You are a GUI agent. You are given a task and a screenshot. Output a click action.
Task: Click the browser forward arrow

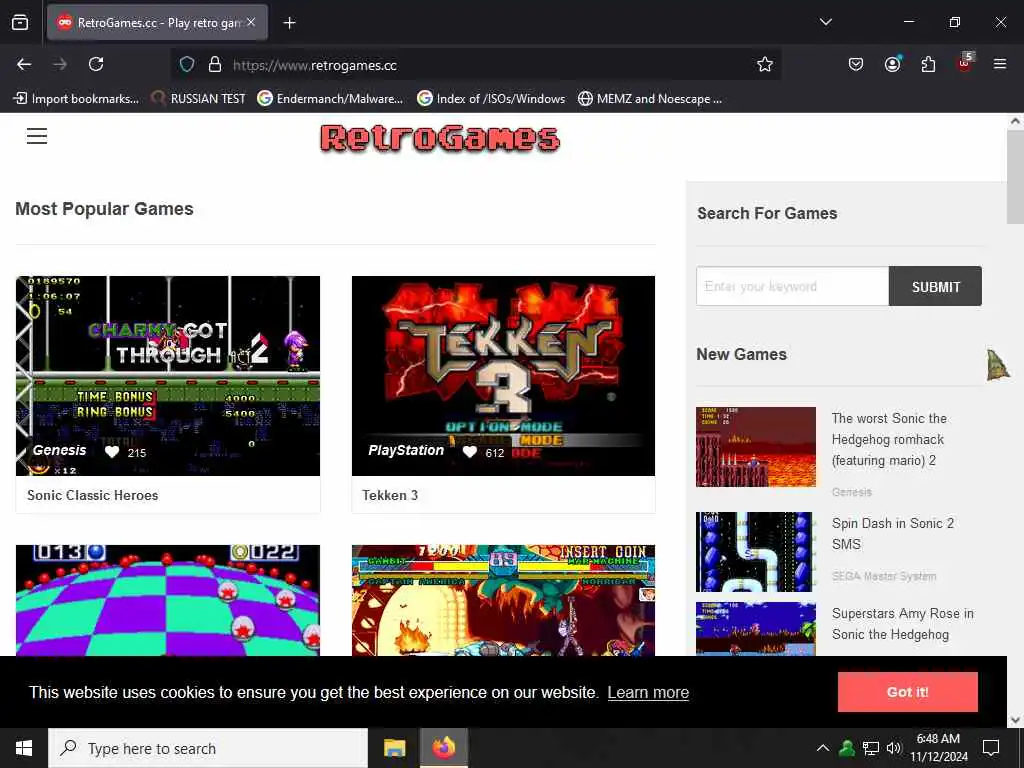(x=60, y=64)
